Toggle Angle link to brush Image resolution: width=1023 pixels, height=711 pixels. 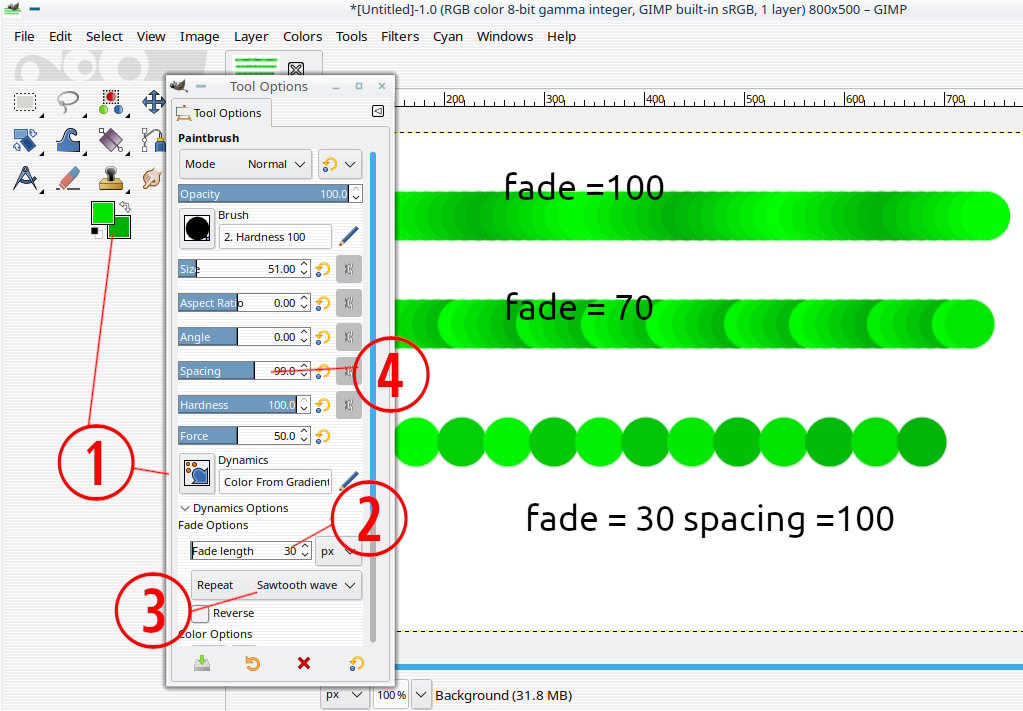click(349, 337)
